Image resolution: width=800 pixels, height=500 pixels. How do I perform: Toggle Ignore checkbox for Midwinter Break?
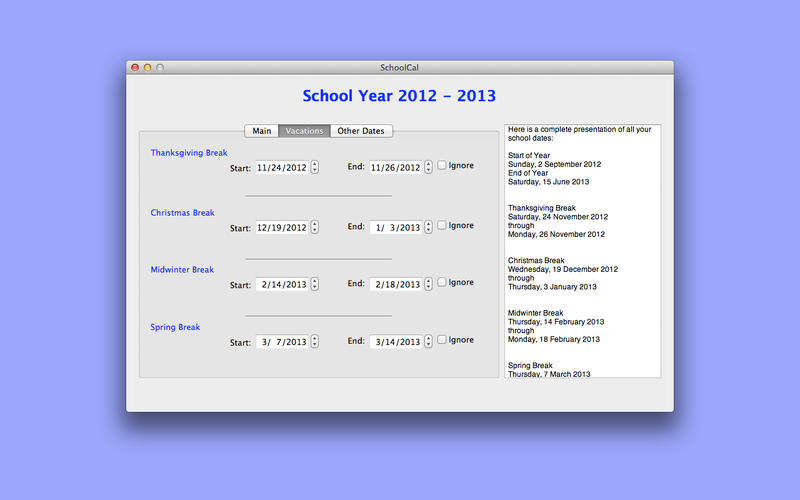(x=442, y=283)
